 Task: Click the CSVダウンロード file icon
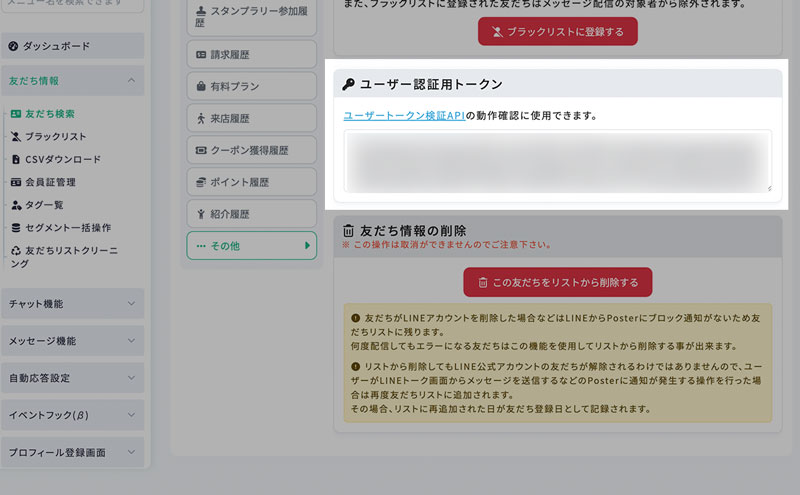(x=16, y=159)
